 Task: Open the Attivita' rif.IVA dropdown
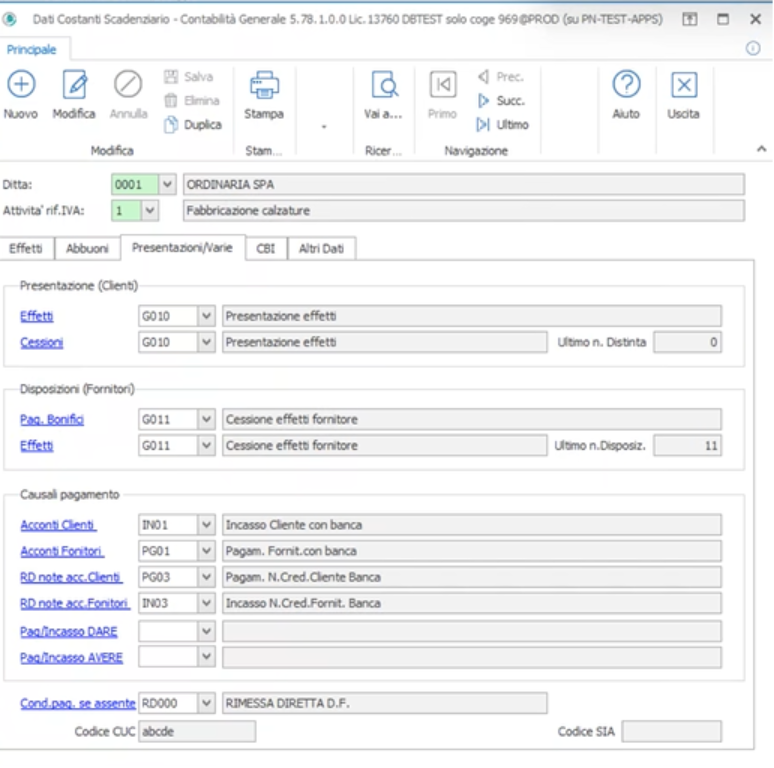tap(150, 211)
